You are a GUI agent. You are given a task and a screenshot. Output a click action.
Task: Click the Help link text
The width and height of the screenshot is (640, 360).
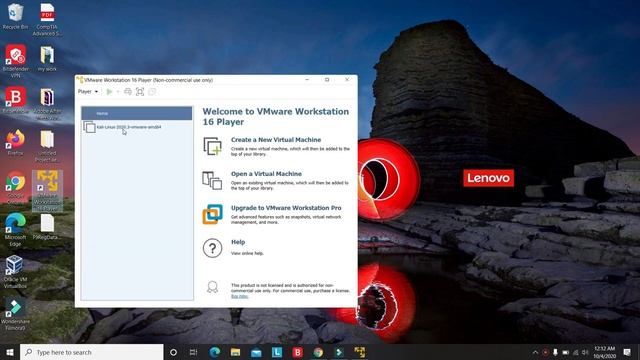pos(238,242)
